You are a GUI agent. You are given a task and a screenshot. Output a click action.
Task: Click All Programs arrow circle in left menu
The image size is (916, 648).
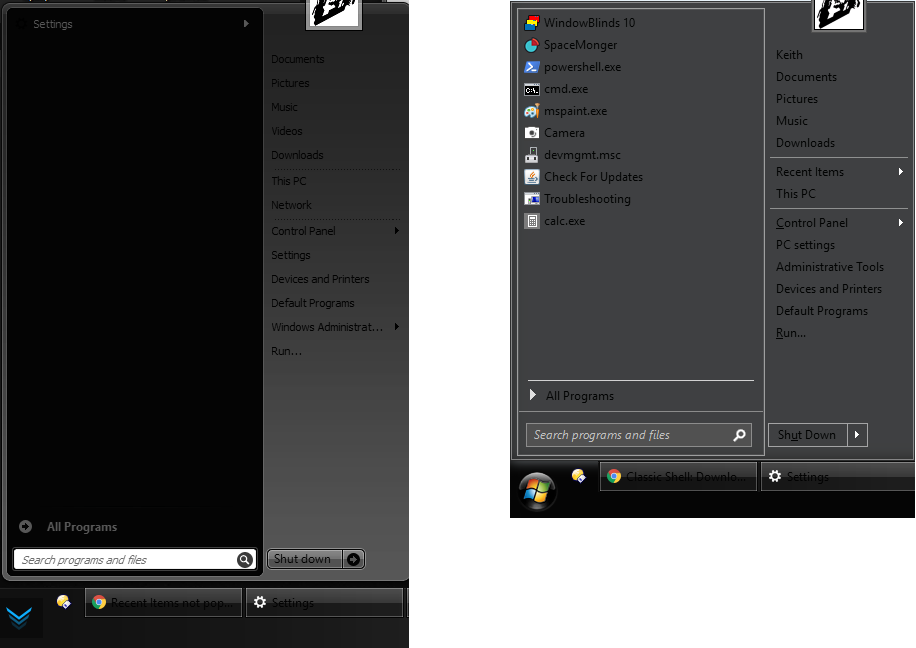pos(25,526)
